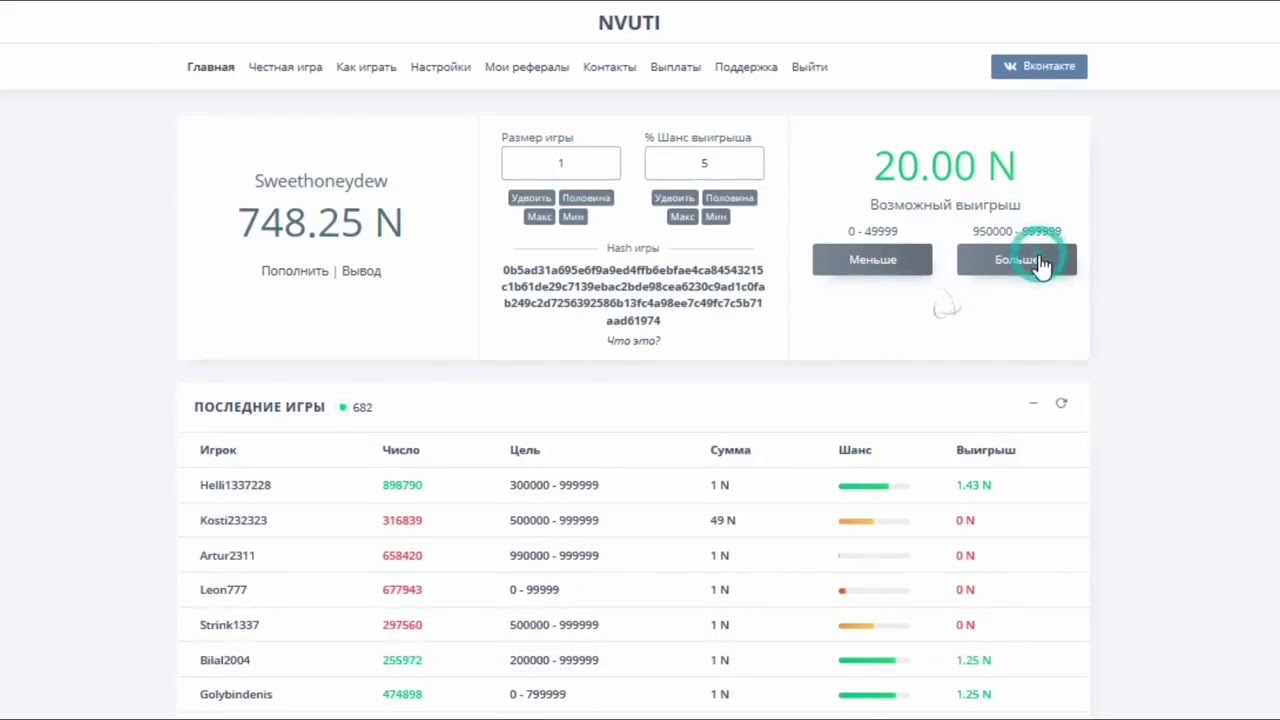Click Макс under Шанс выигрыша
The image size is (1280, 720).
tap(682, 217)
